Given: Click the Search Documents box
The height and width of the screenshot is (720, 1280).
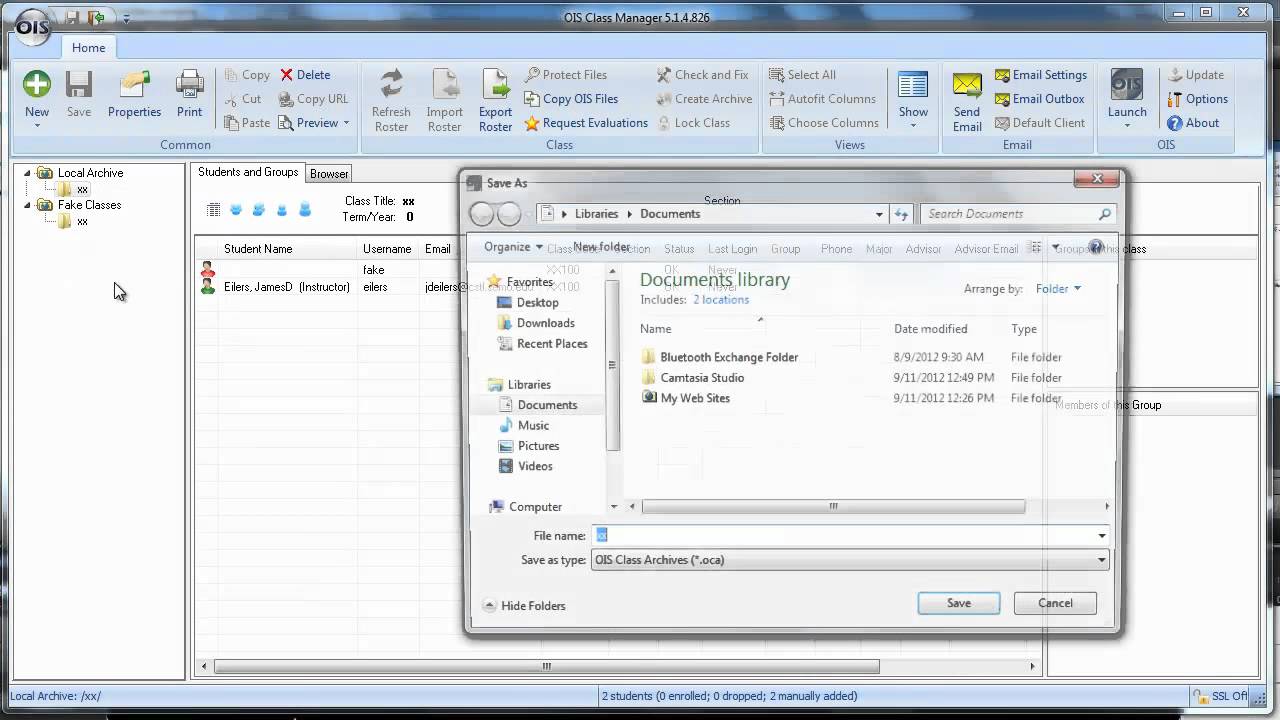Looking at the screenshot, I should tap(1017, 214).
